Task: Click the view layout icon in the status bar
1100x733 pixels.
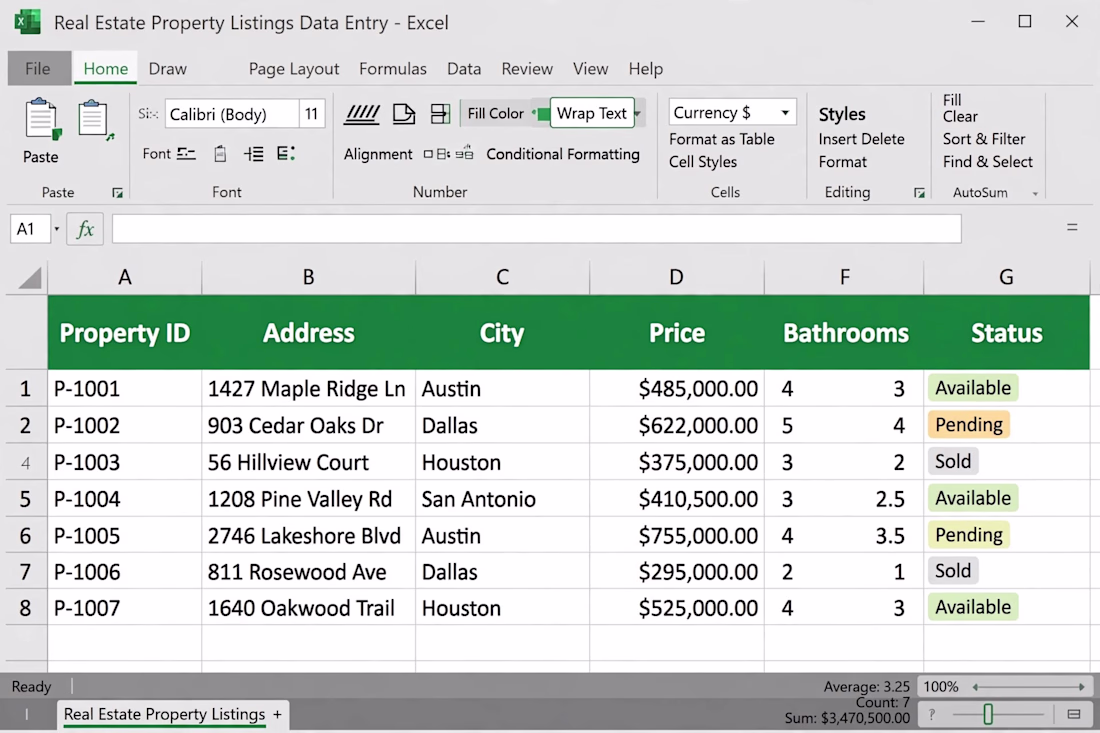Action: click(x=1073, y=715)
